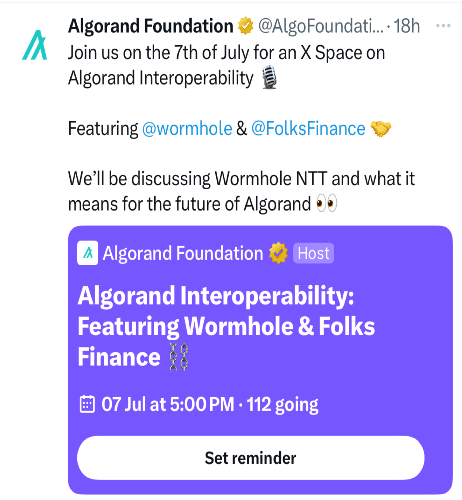Click the @wormhole mention link
Viewport: 462px width, 500px height.
(x=187, y=129)
